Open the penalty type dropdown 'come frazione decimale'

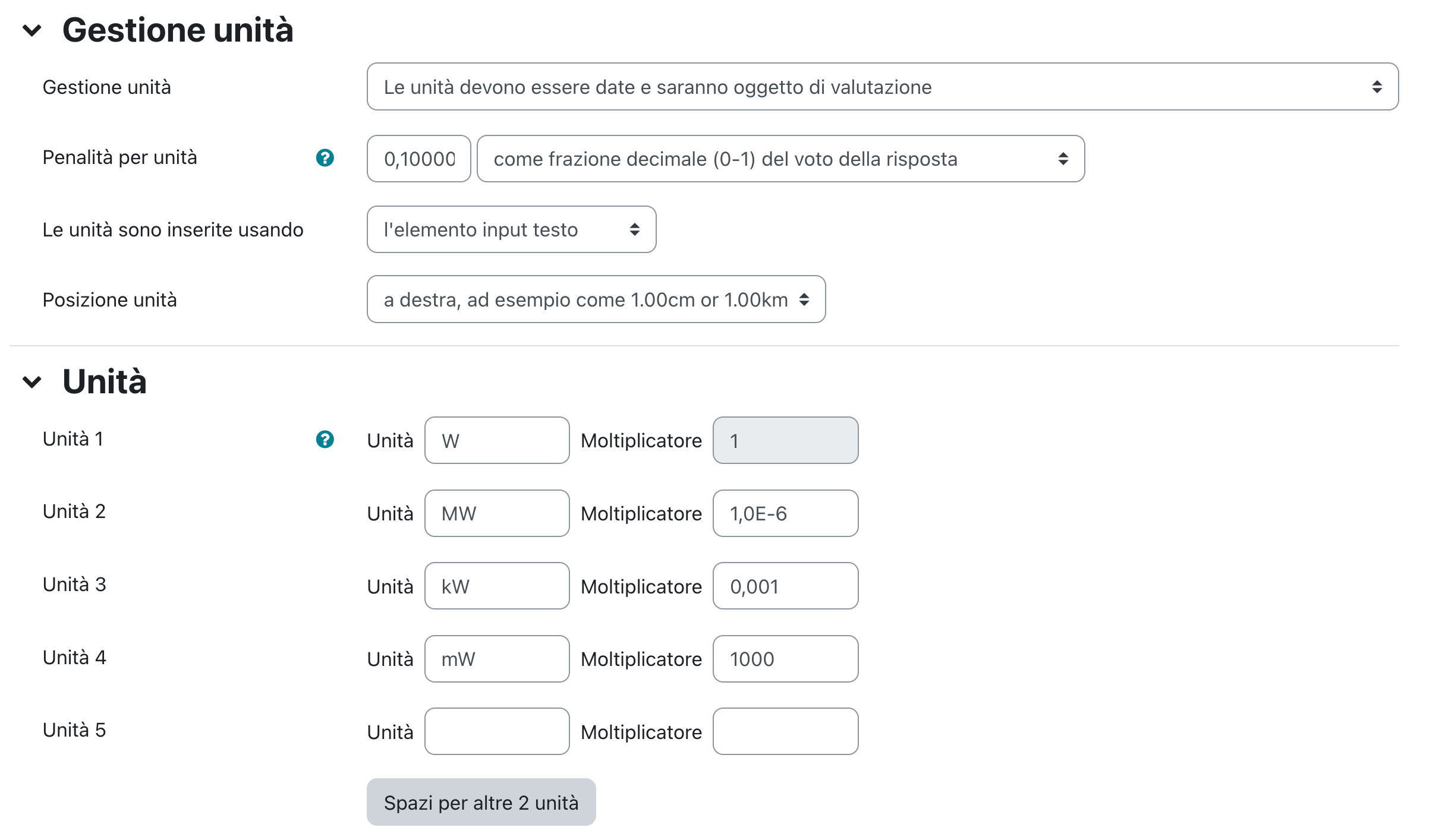(780, 159)
